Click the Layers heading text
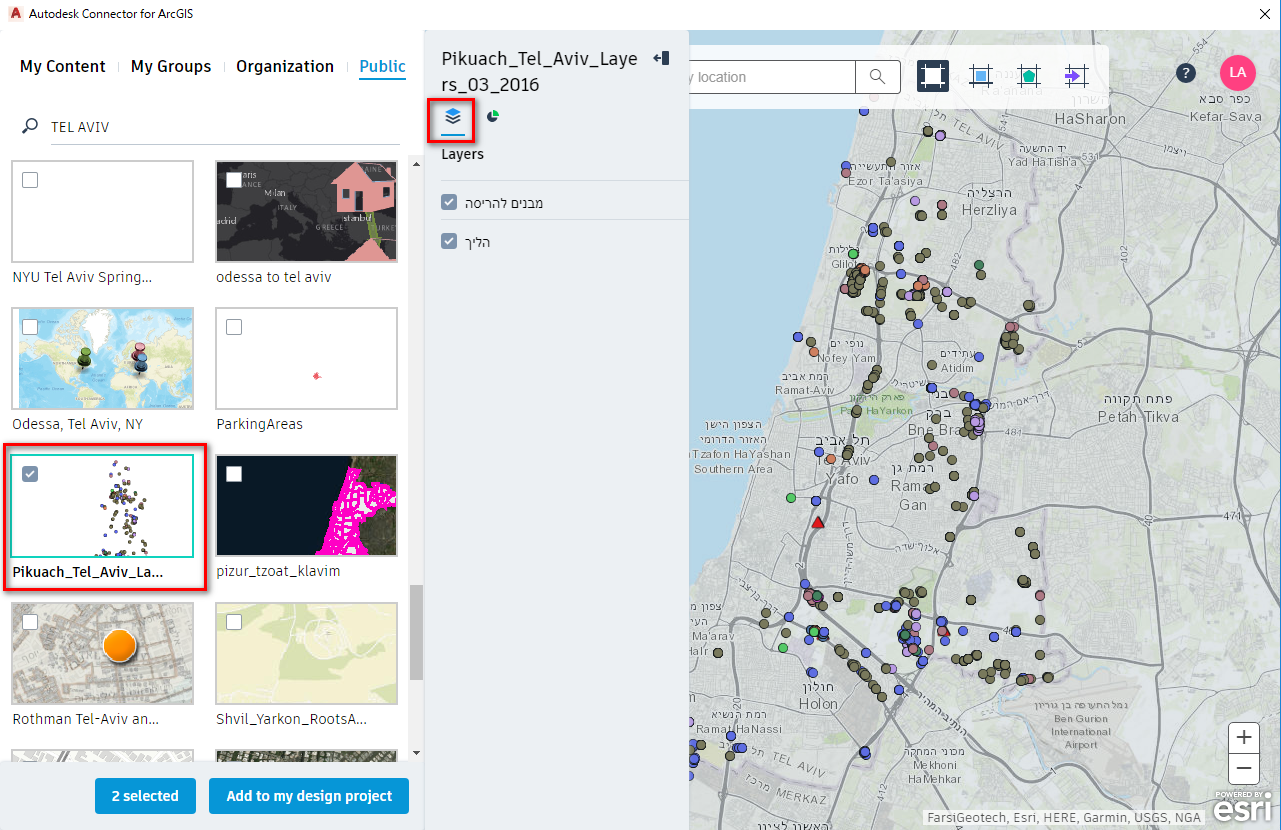Viewport: 1281px width, 830px height. [x=462, y=155]
